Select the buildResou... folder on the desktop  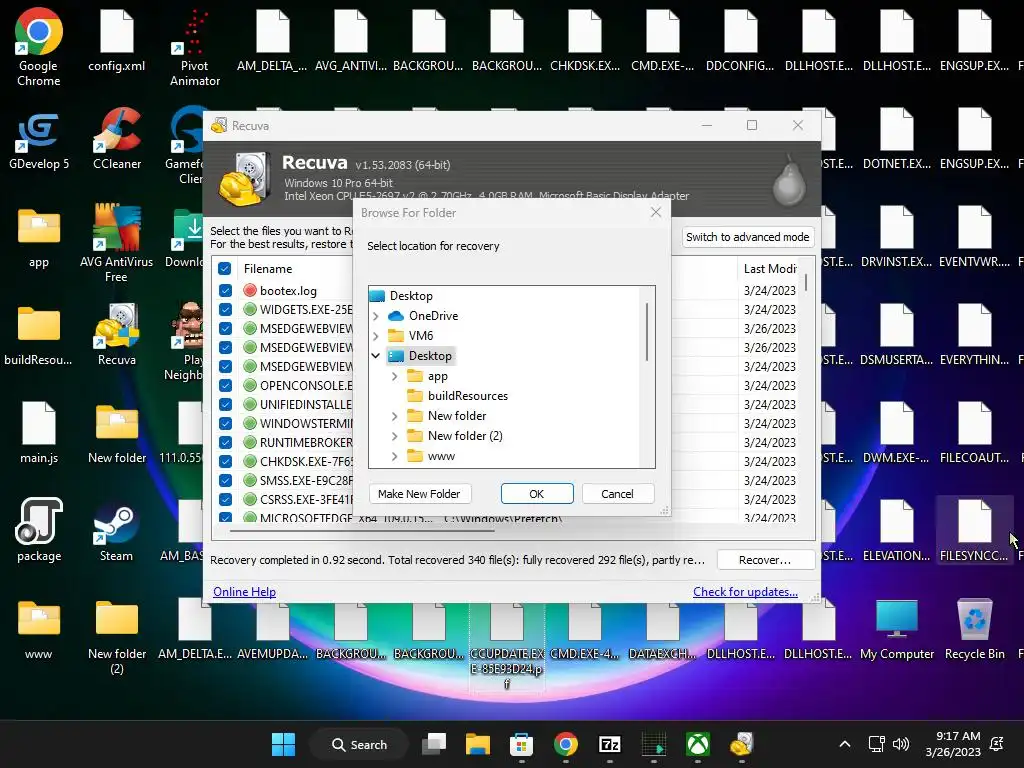39,336
